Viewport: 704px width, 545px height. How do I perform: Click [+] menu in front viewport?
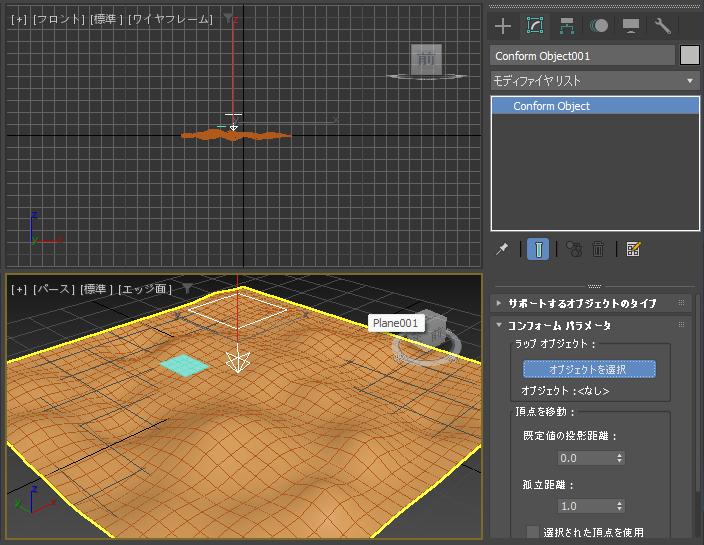[x=19, y=19]
